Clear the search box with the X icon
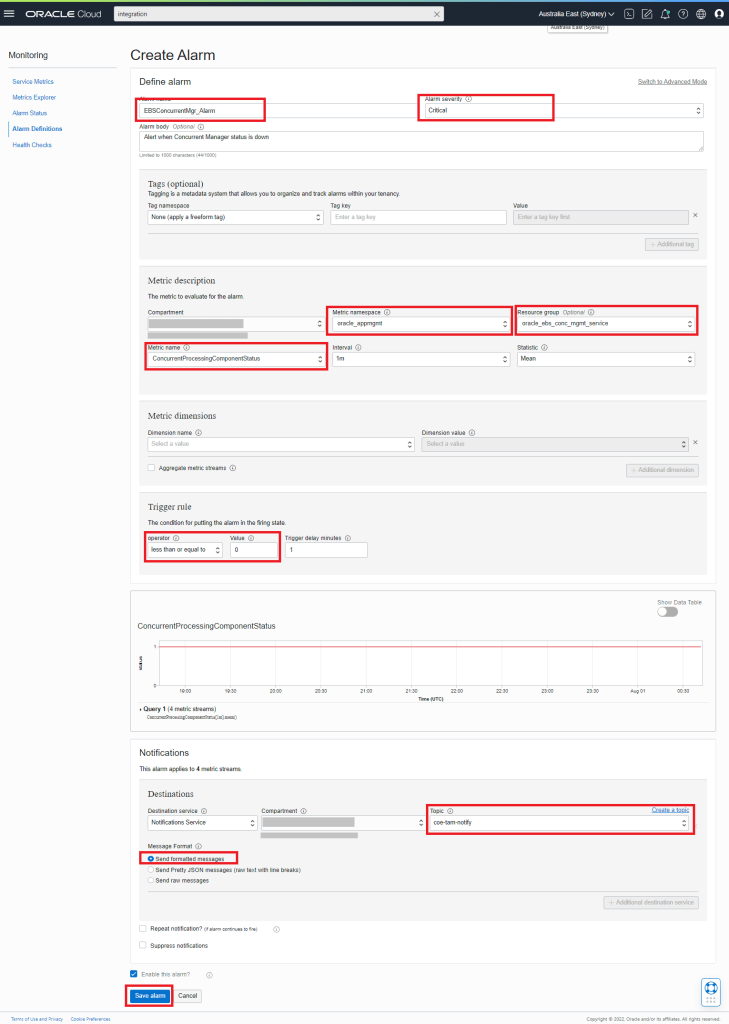Image resolution: width=729 pixels, height=1024 pixels. [436, 14]
